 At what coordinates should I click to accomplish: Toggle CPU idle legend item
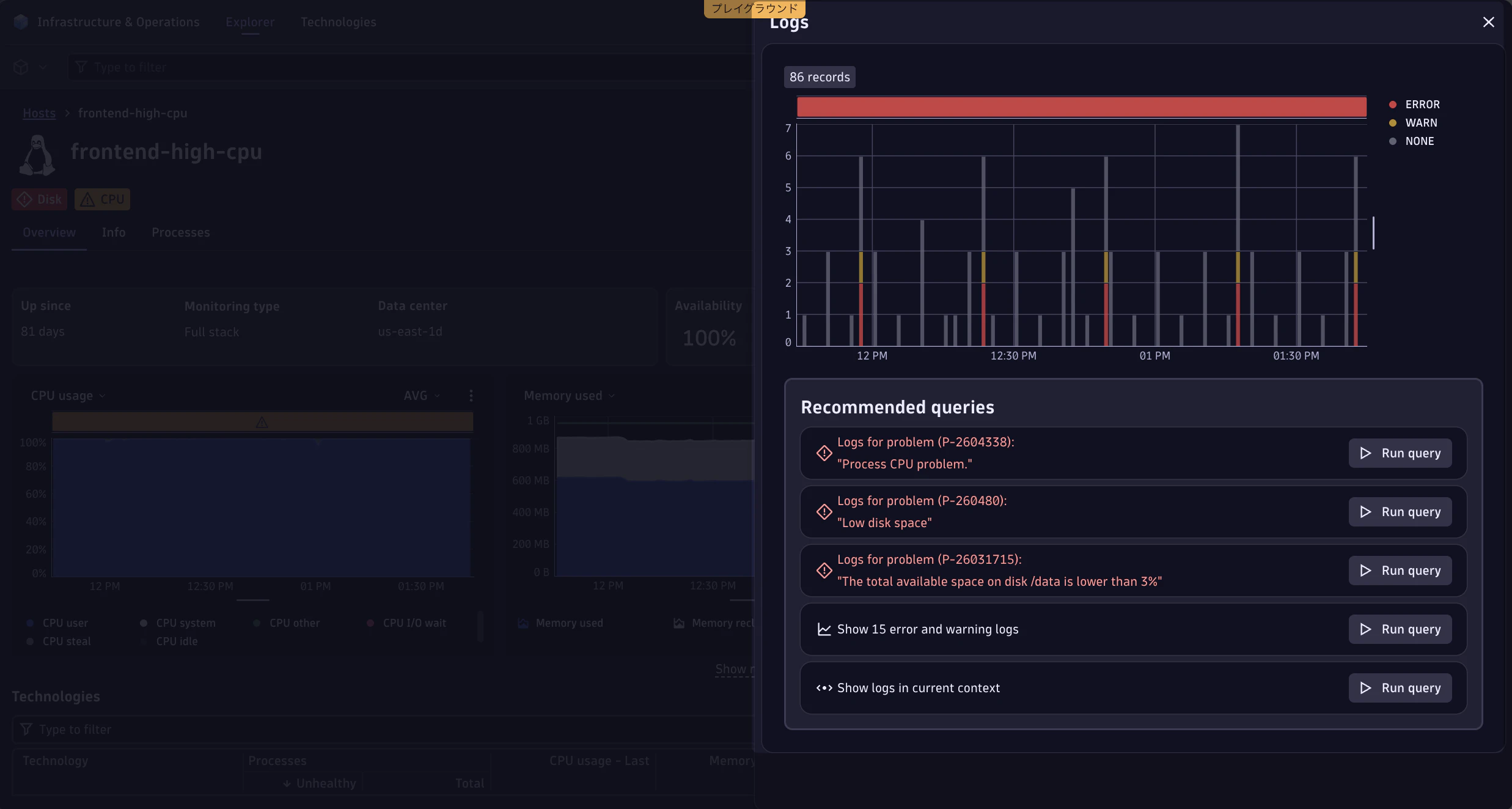coord(169,641)
